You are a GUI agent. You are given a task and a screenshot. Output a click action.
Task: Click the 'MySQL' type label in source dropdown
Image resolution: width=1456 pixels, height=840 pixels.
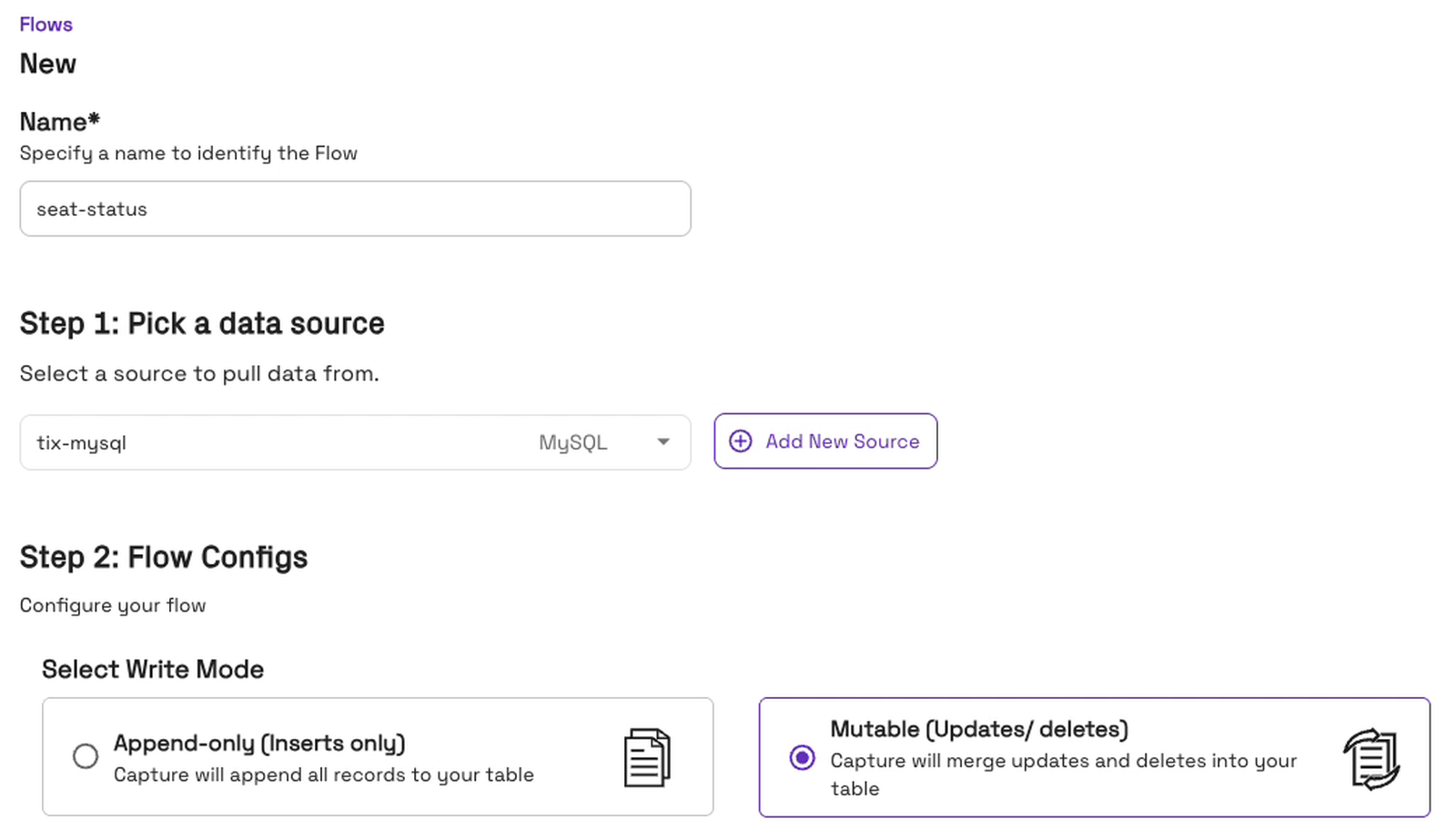(572, 442)
